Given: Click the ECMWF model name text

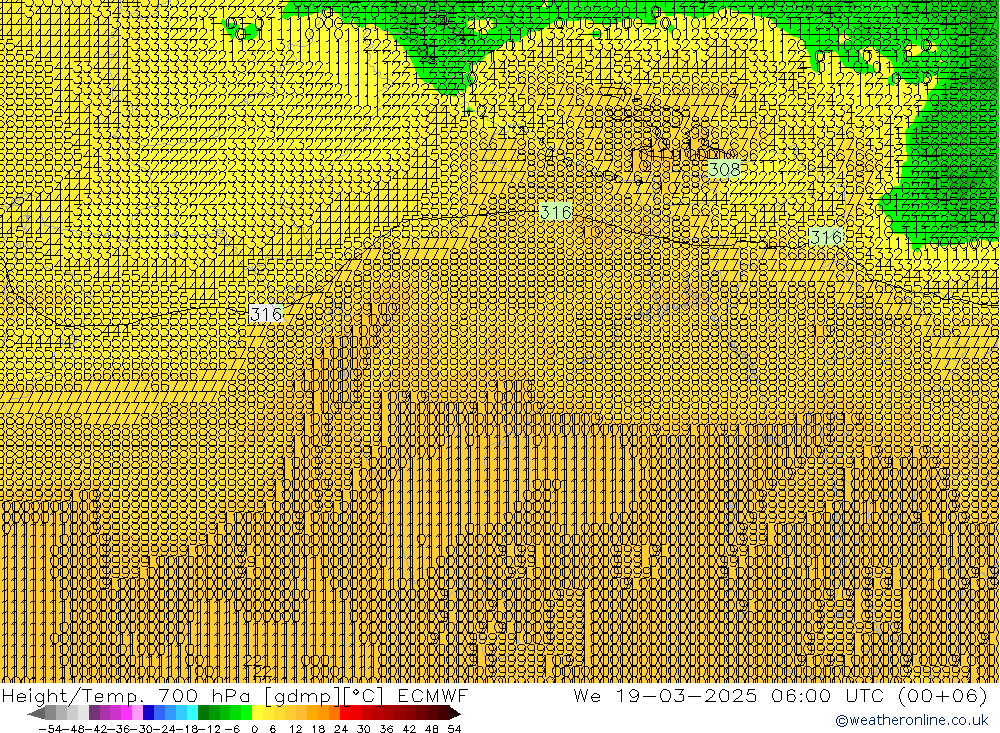Looking at the screenshot, I should [x=433, y=695].
